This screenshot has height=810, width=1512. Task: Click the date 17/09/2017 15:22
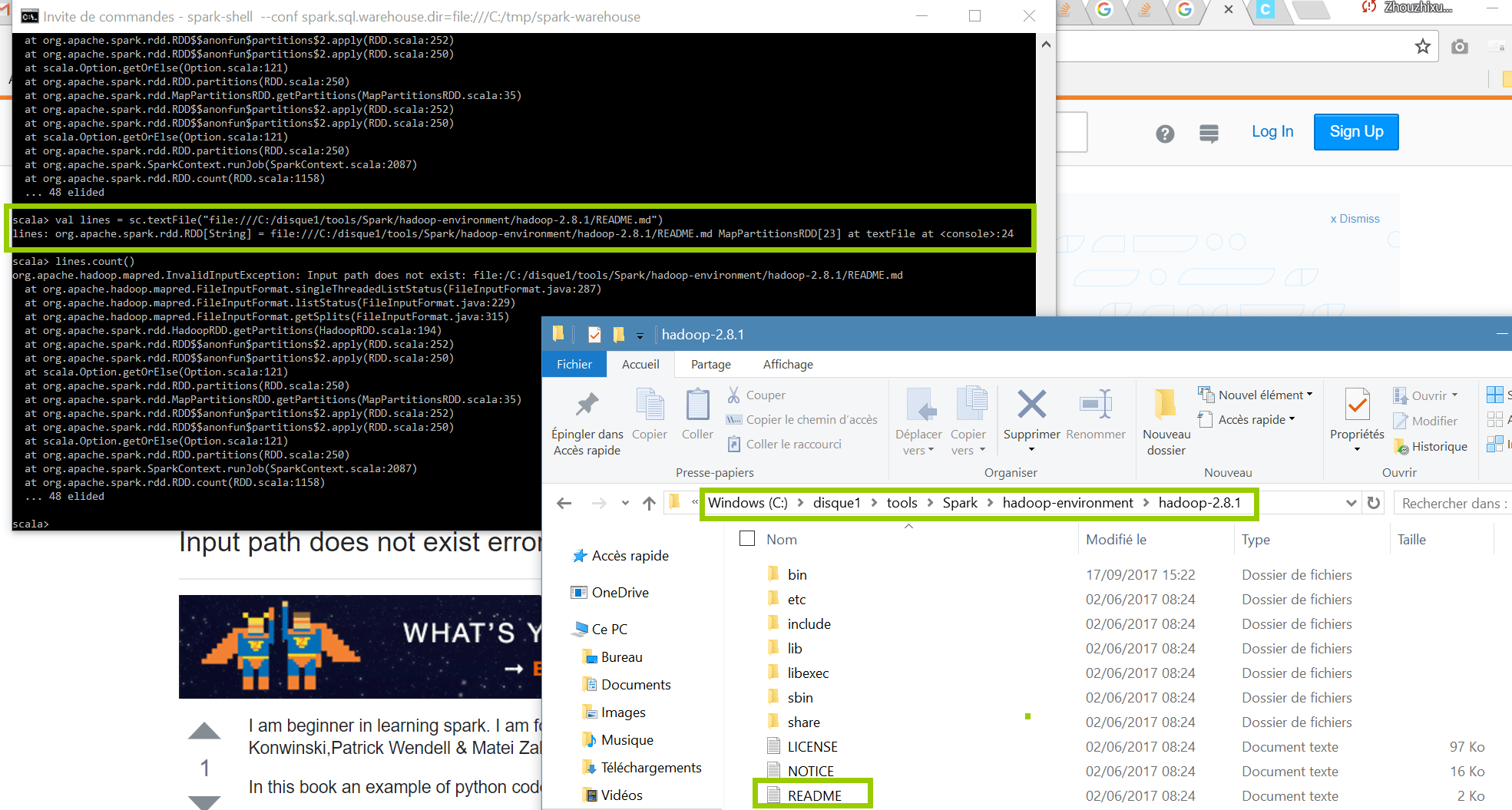tap(1140, 574)
